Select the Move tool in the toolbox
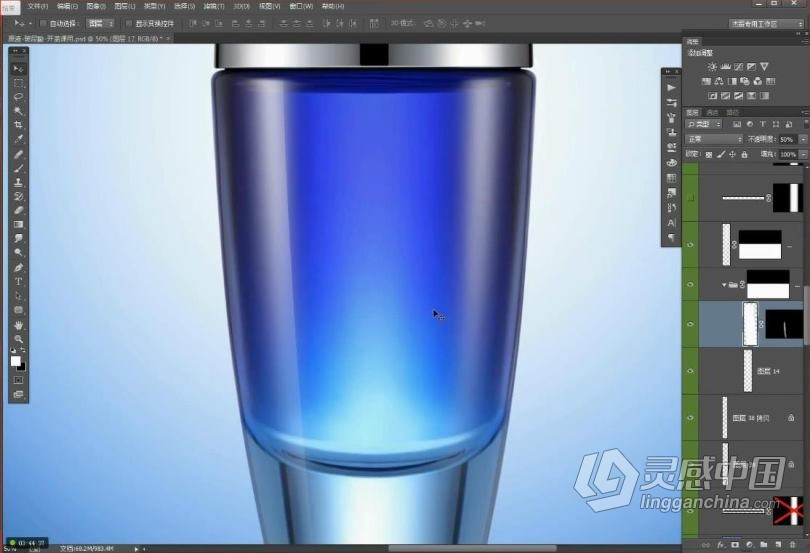Viewport: 810px width, 553px height. click(18, 68)
